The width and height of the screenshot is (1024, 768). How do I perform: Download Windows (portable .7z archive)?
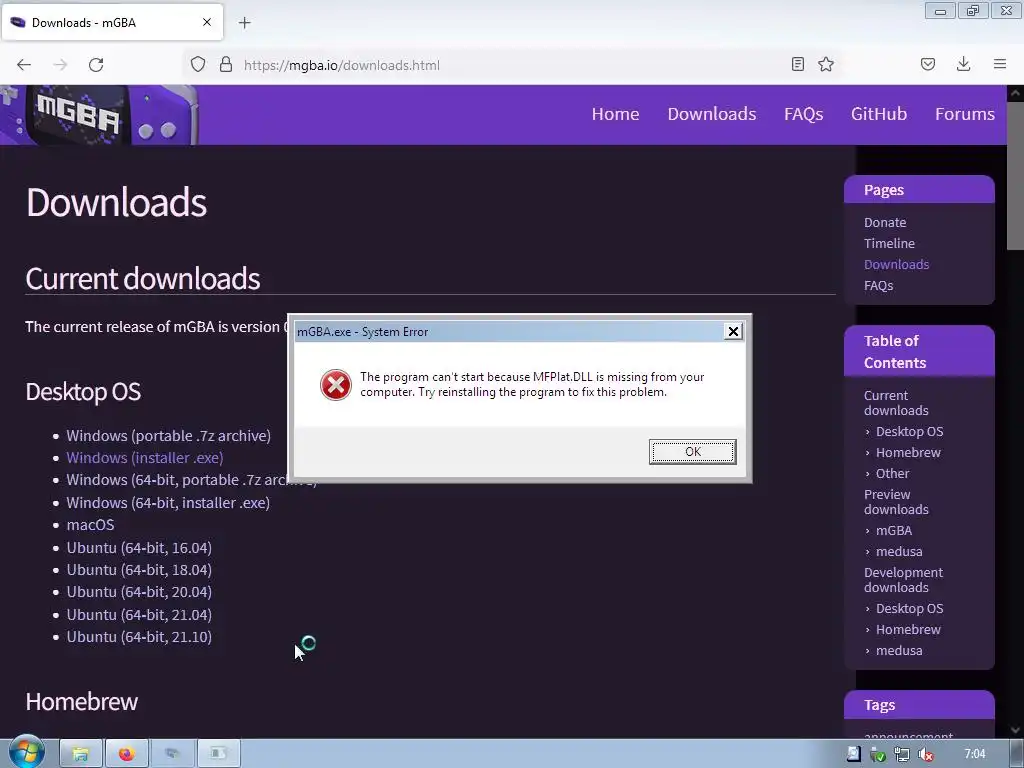coord(168,436)
